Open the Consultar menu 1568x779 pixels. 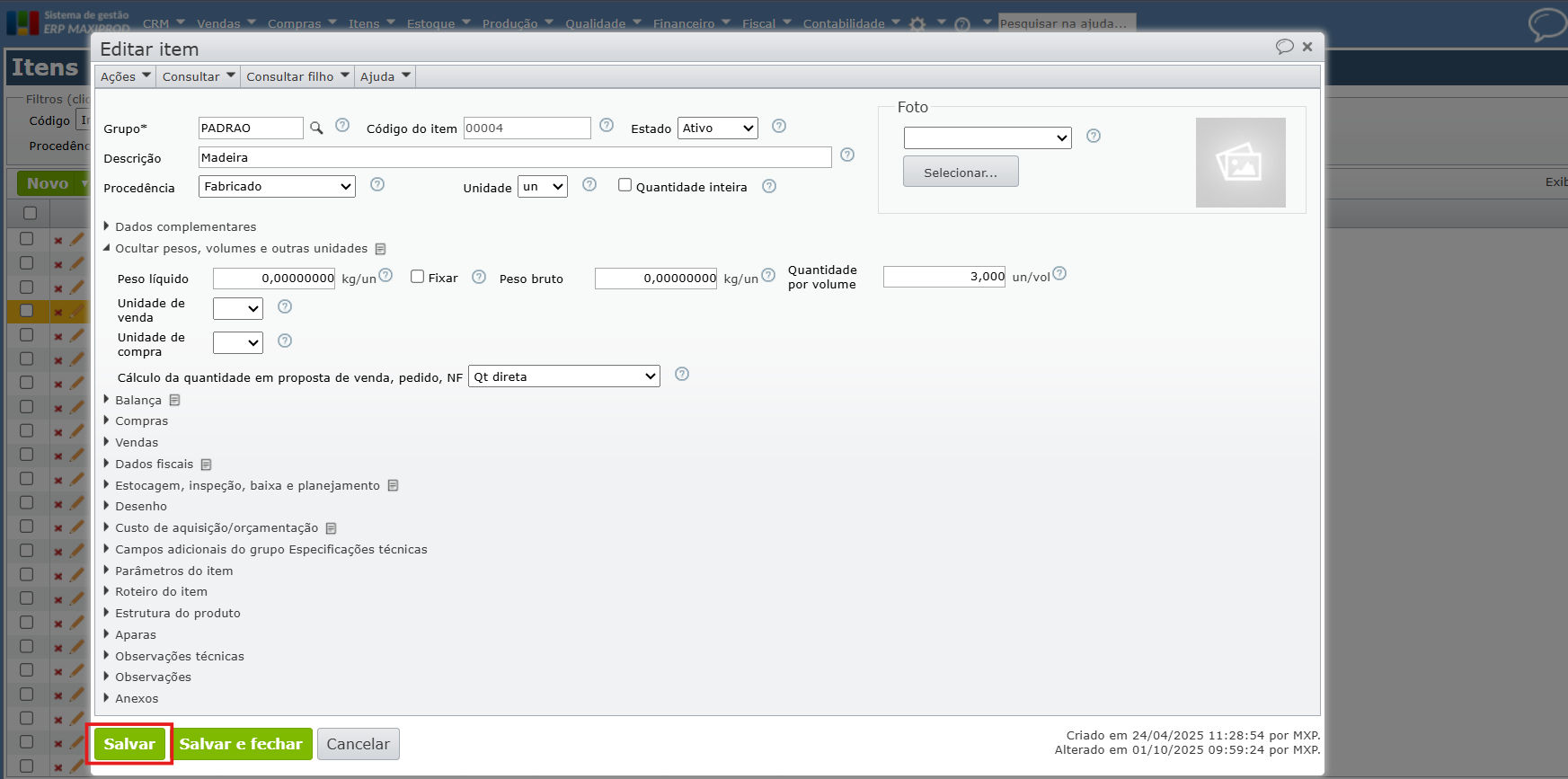coord(199,76)
